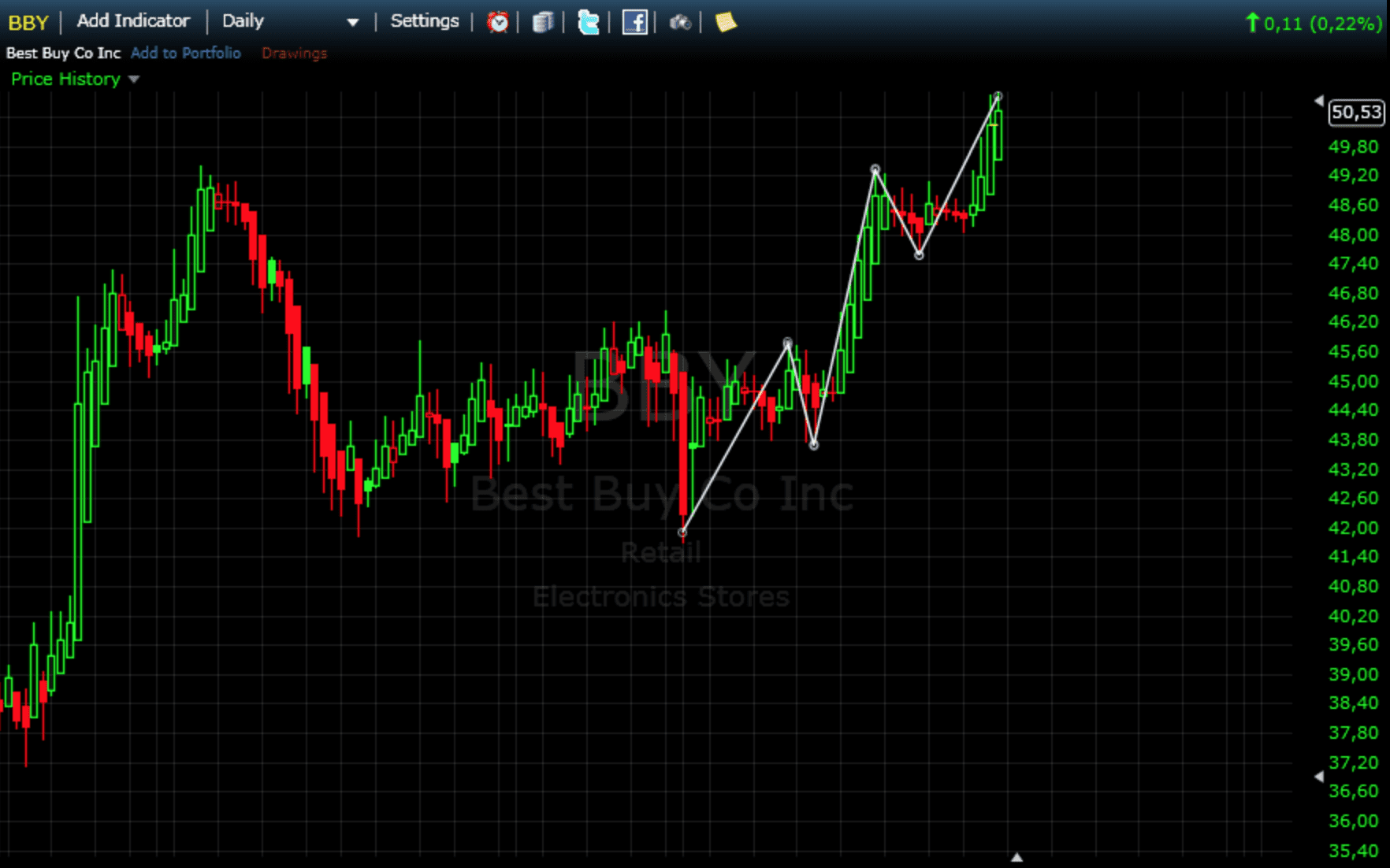Click the 42,00 price axis label
The width and height of the screenshot is (1390, 868).
pos(1353,528)
